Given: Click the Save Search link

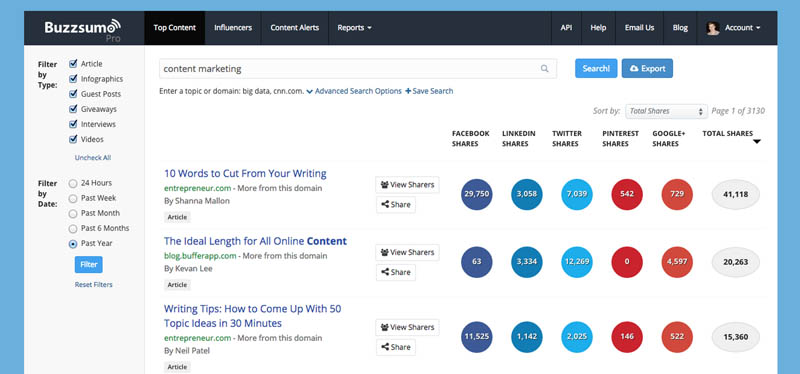Looking at the screenshot, I should [429, 91].
